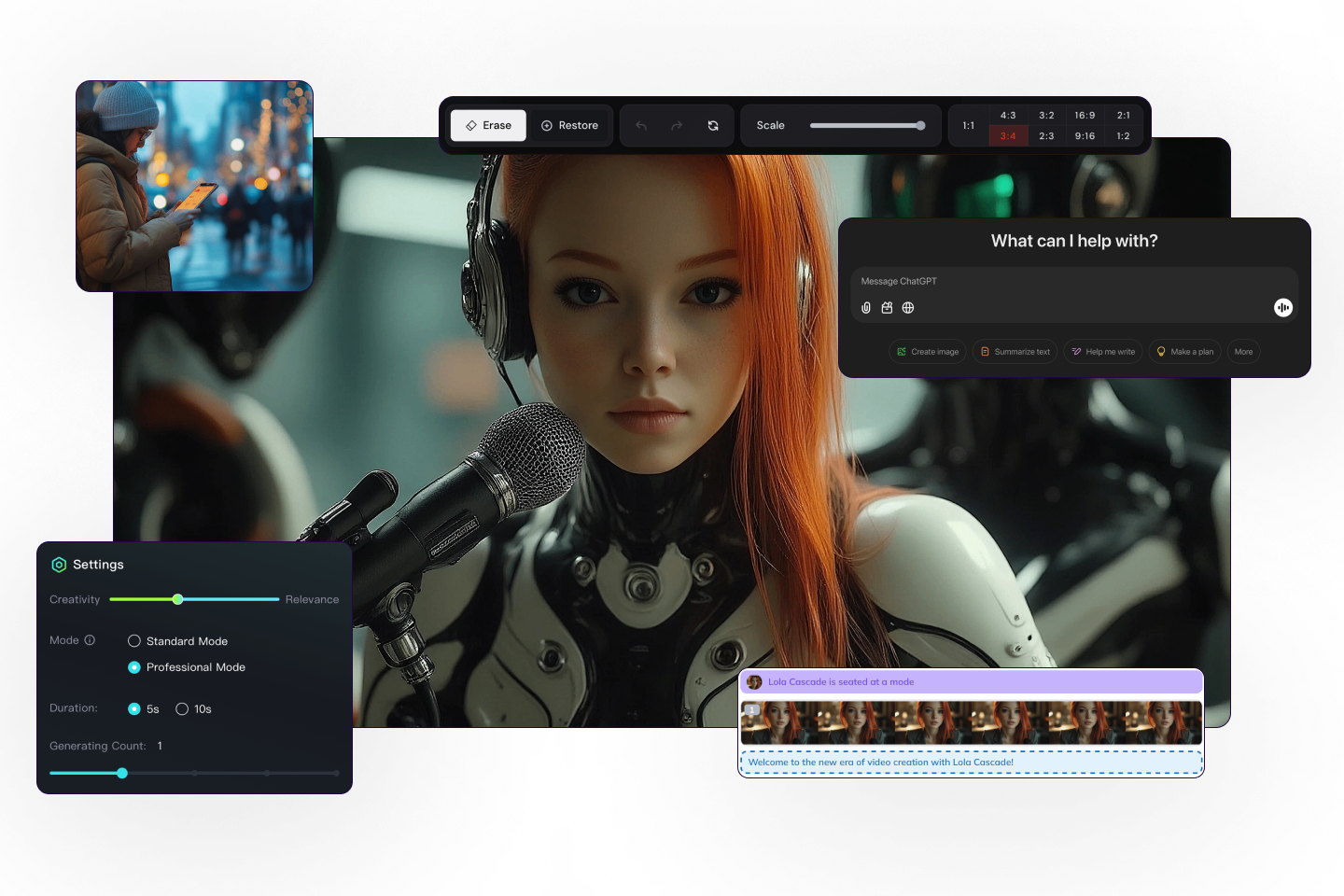1344x896 pixels.
Task: Click the undo arrow icon
Action: (x=641, y=126)
